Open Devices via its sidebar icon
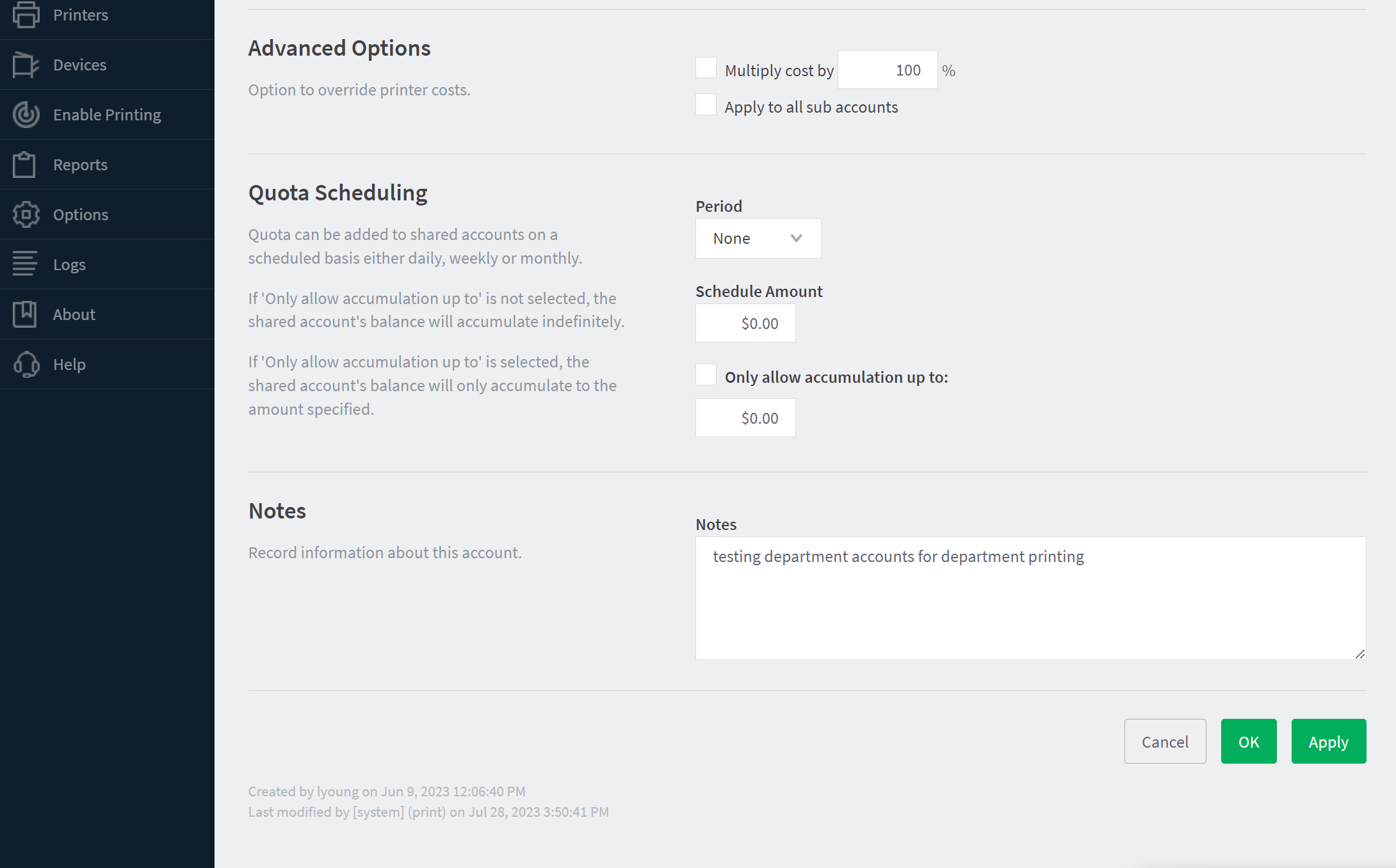Screen dimensions: 1396x868 pos(26,65)
